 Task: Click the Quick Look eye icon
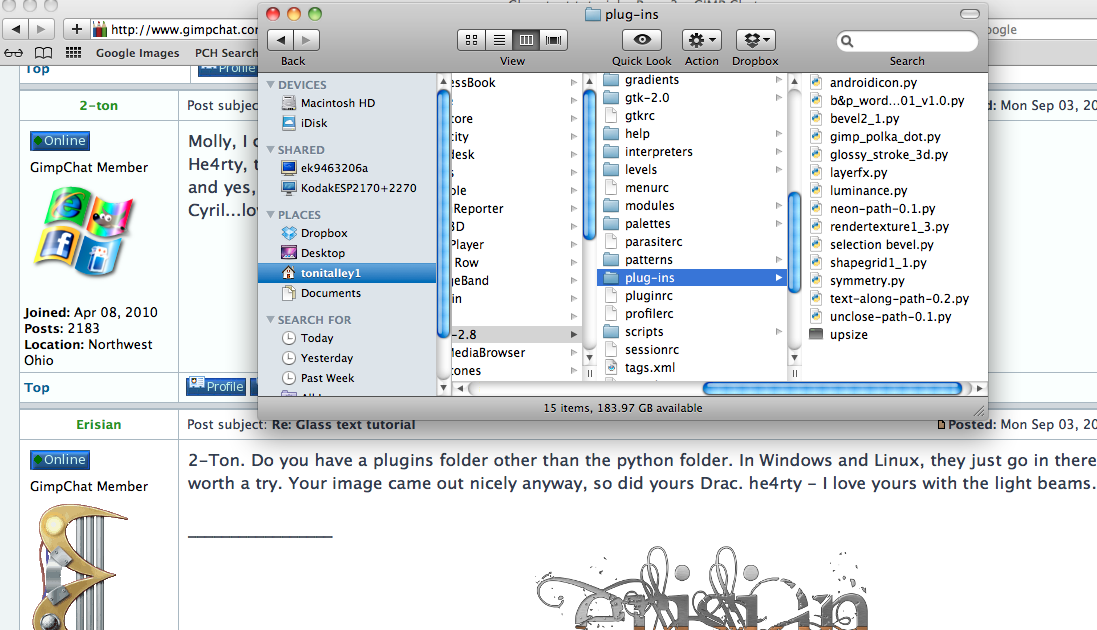click(x=641, y=40)
